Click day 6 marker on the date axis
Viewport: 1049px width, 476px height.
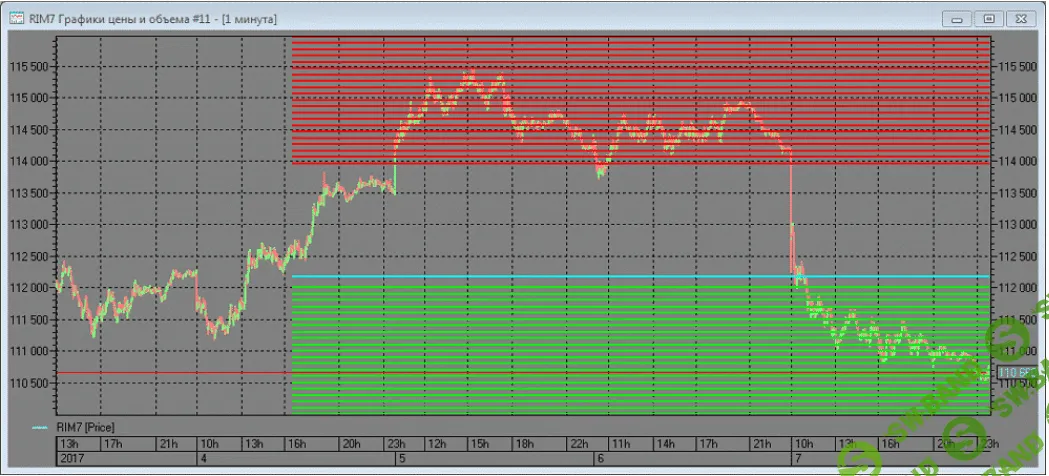tap(599, 459)
